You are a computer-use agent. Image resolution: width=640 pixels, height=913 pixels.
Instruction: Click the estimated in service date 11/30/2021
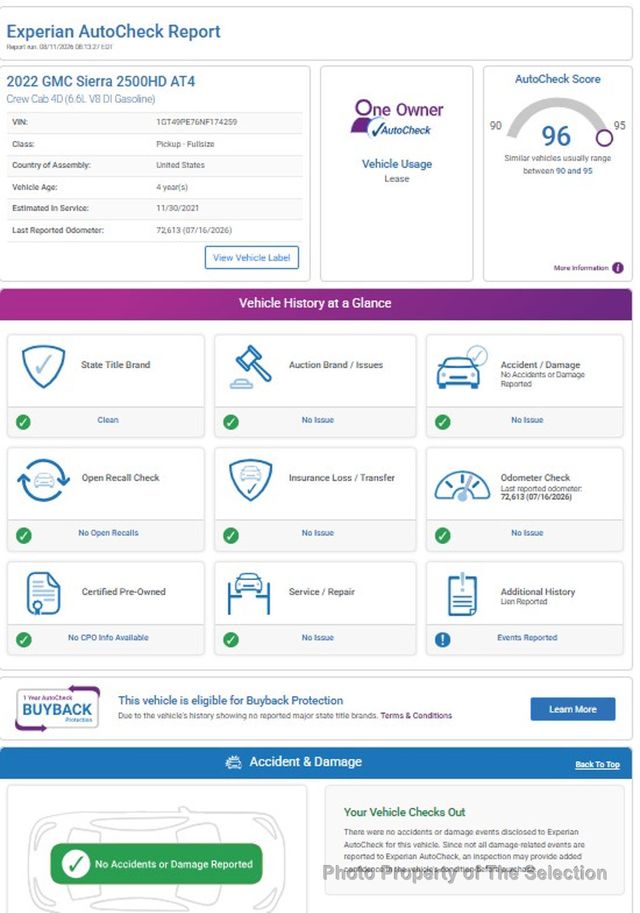(x=178, y=208)
